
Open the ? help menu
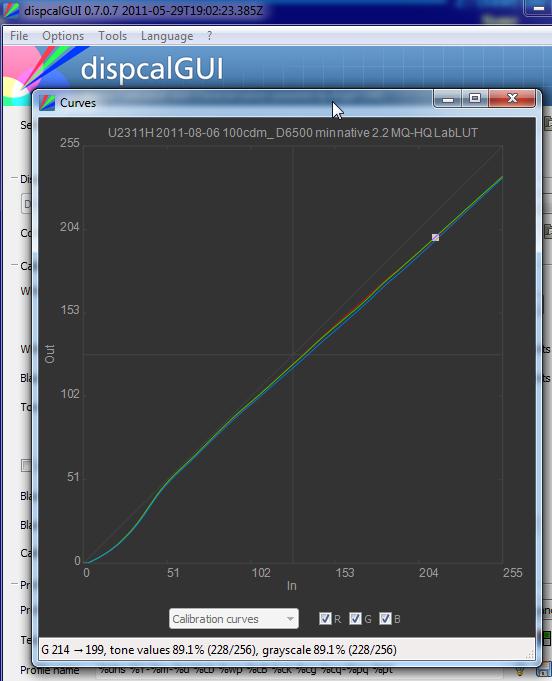(x=210, y=36)
